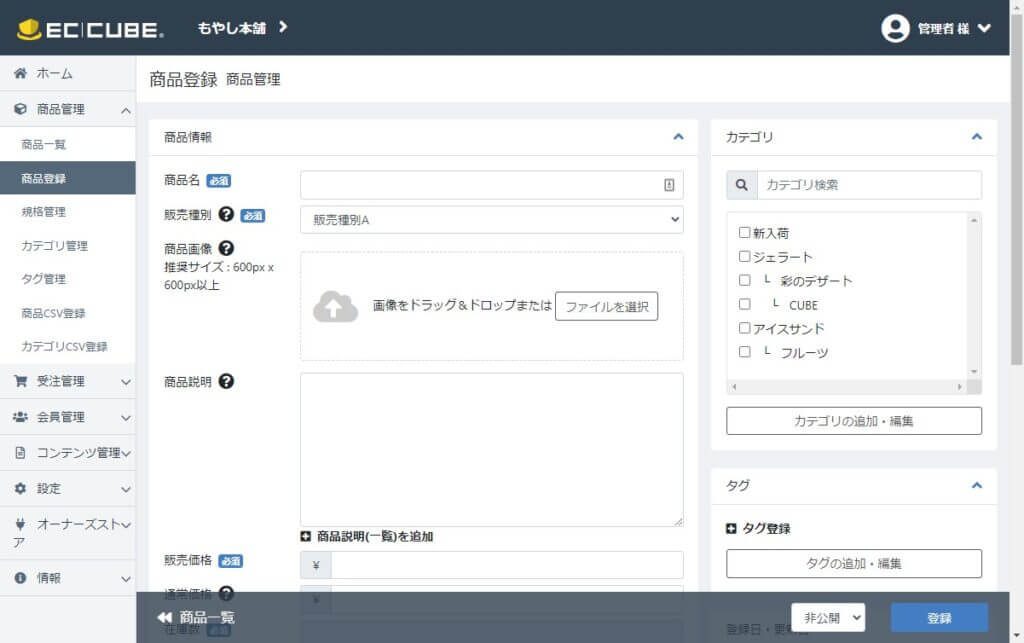Enable the アイスサンド category checkbox
This screenshot has width=1024, height=643.
pos(744,328)
